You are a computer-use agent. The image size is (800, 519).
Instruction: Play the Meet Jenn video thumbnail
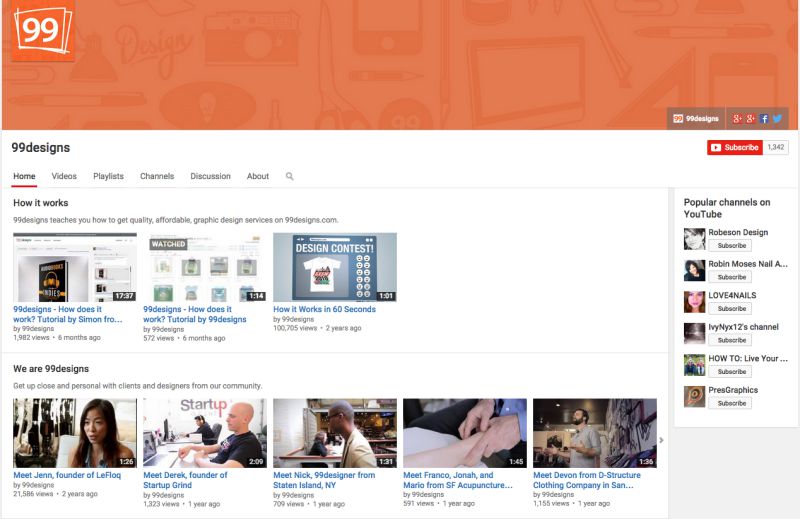pyautogui.click(x=75, y=433)
